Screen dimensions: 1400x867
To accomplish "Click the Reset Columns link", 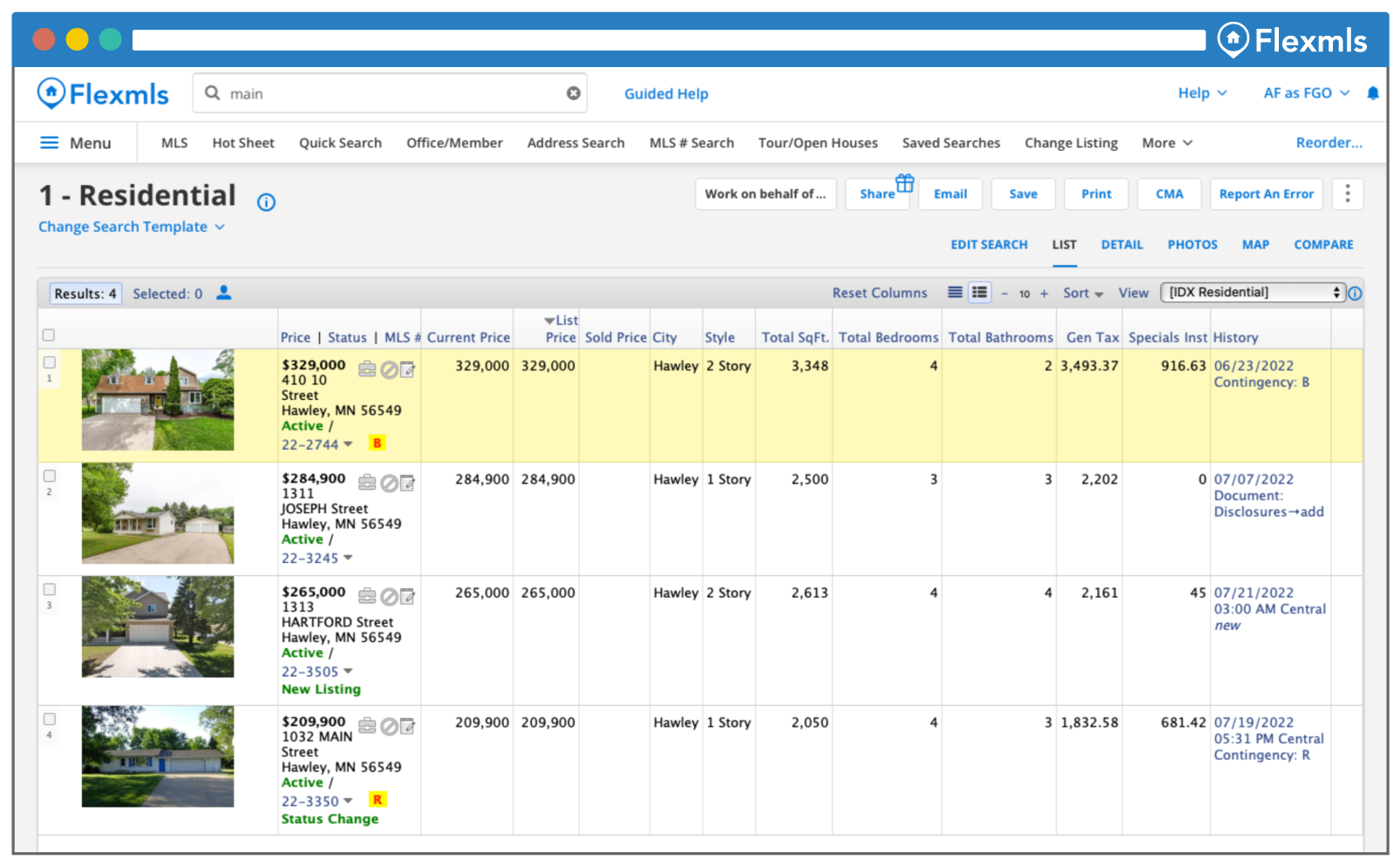I will click(x=879, y=294).
